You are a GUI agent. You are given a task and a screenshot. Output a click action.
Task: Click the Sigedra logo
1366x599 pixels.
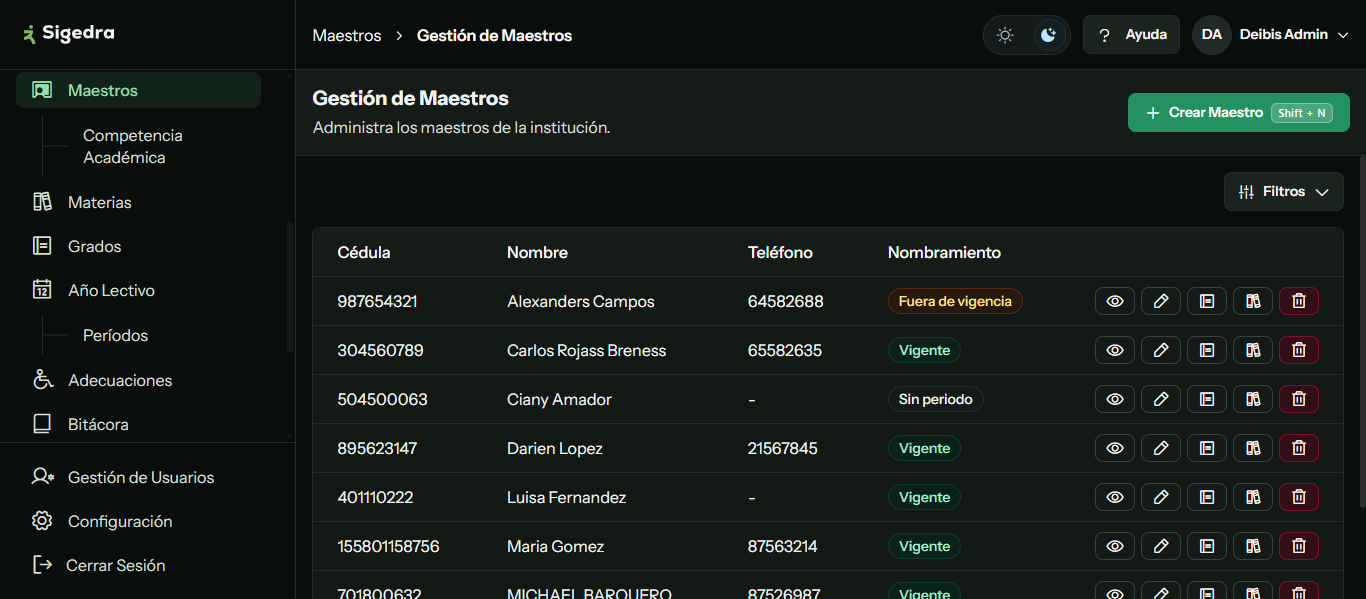pos(69,33)
